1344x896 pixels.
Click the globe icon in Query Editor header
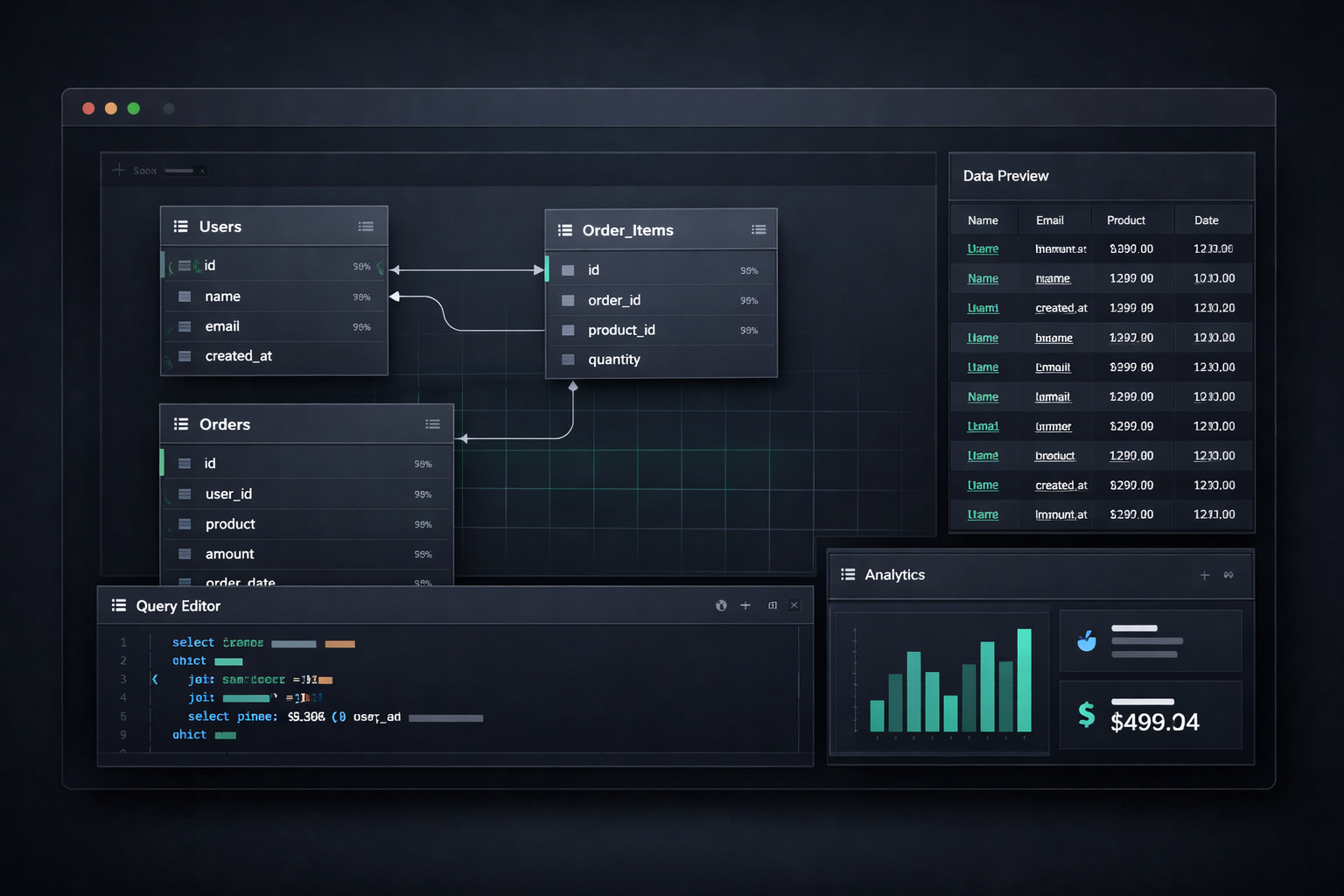tap(721, 605)
